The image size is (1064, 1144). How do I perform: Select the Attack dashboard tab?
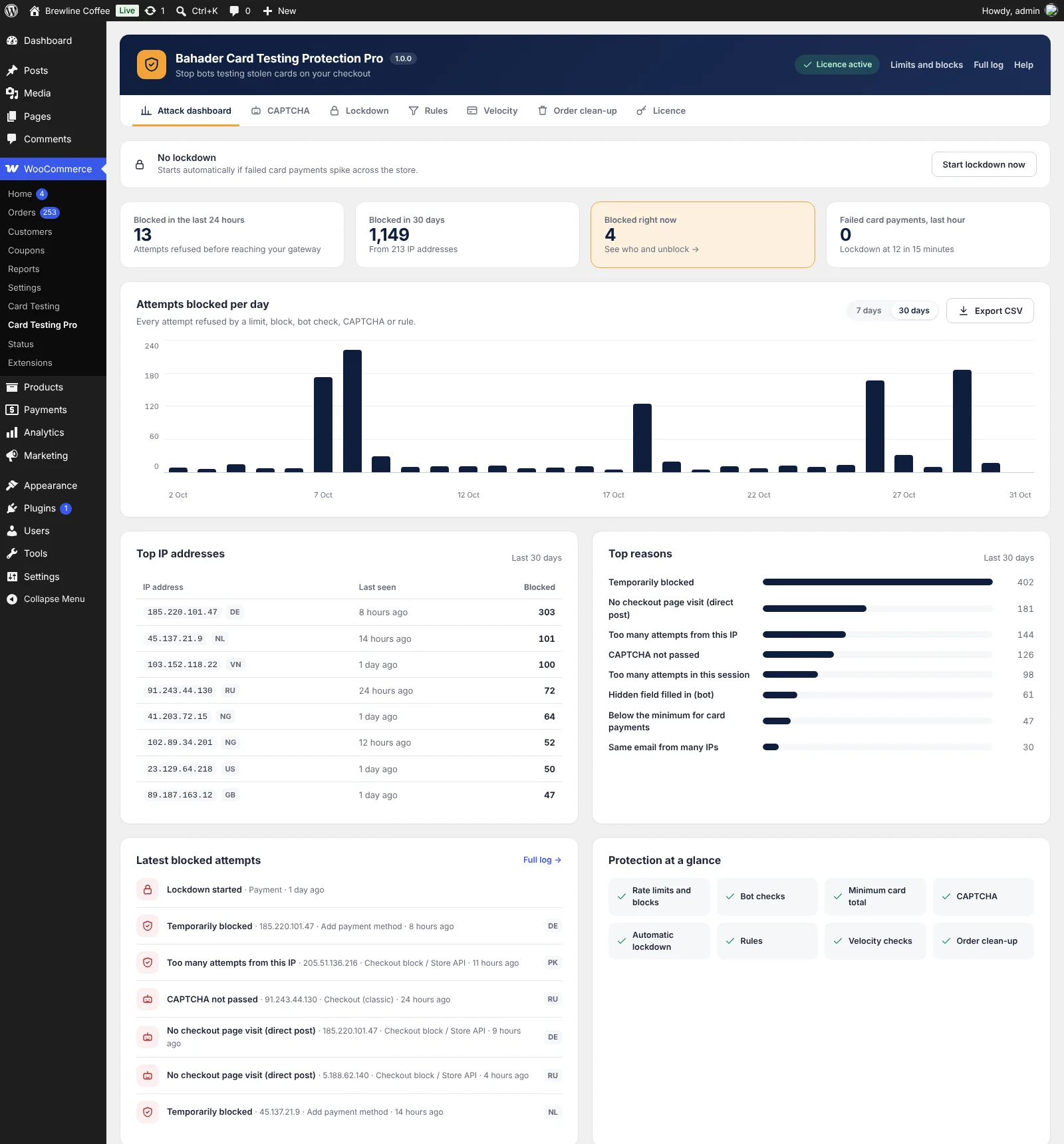(x=186, y=110)
